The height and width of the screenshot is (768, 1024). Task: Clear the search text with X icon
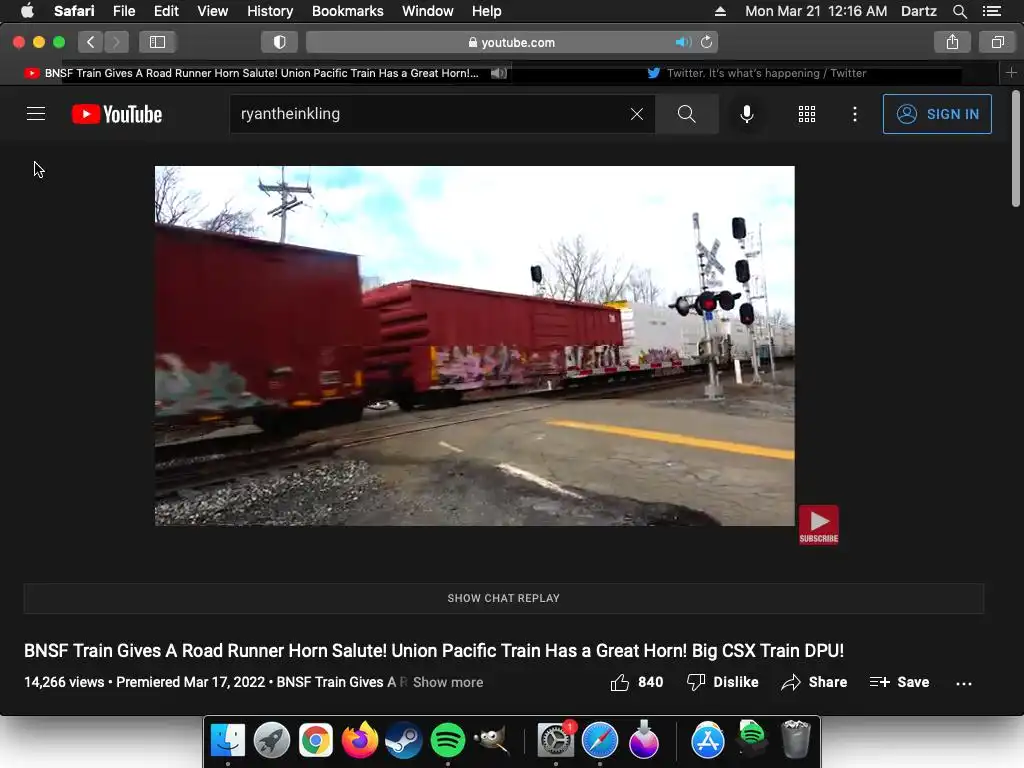point(637,114)
